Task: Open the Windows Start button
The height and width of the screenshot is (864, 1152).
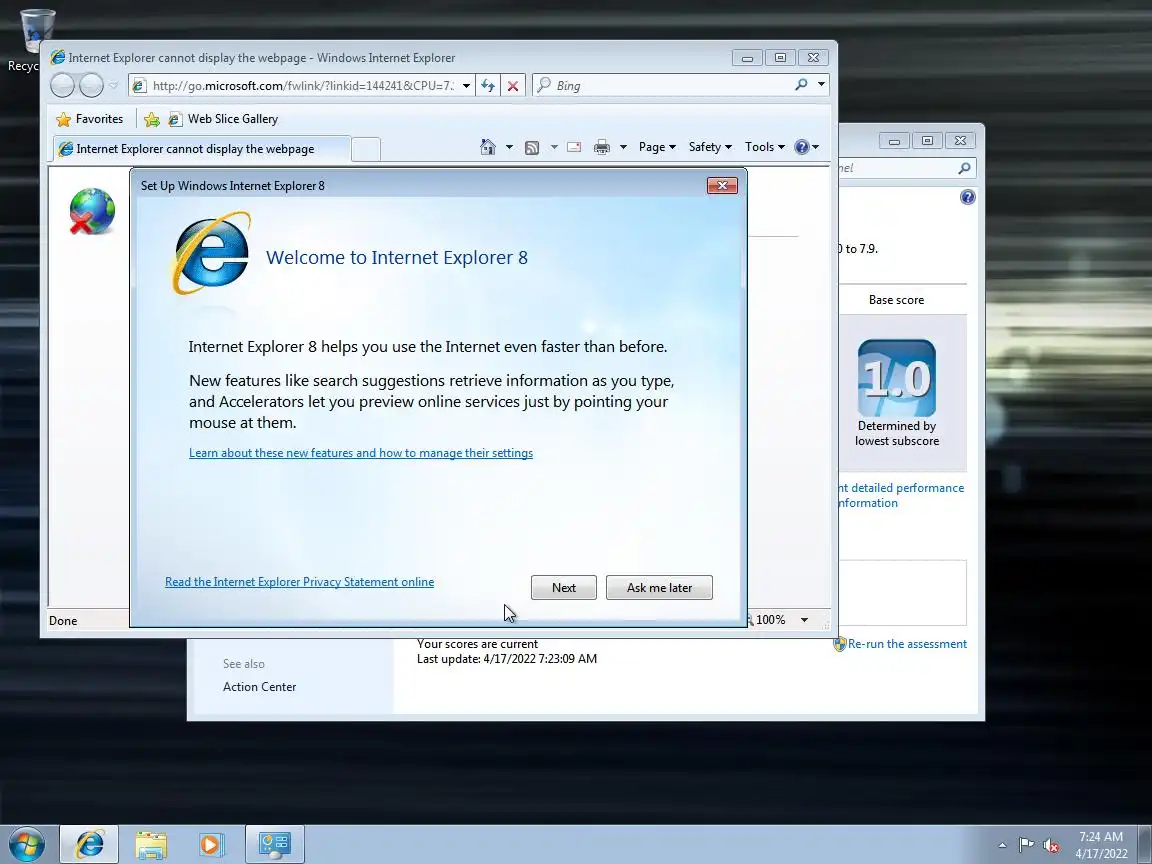Action: pyautogui.click(x=26, y=845)
